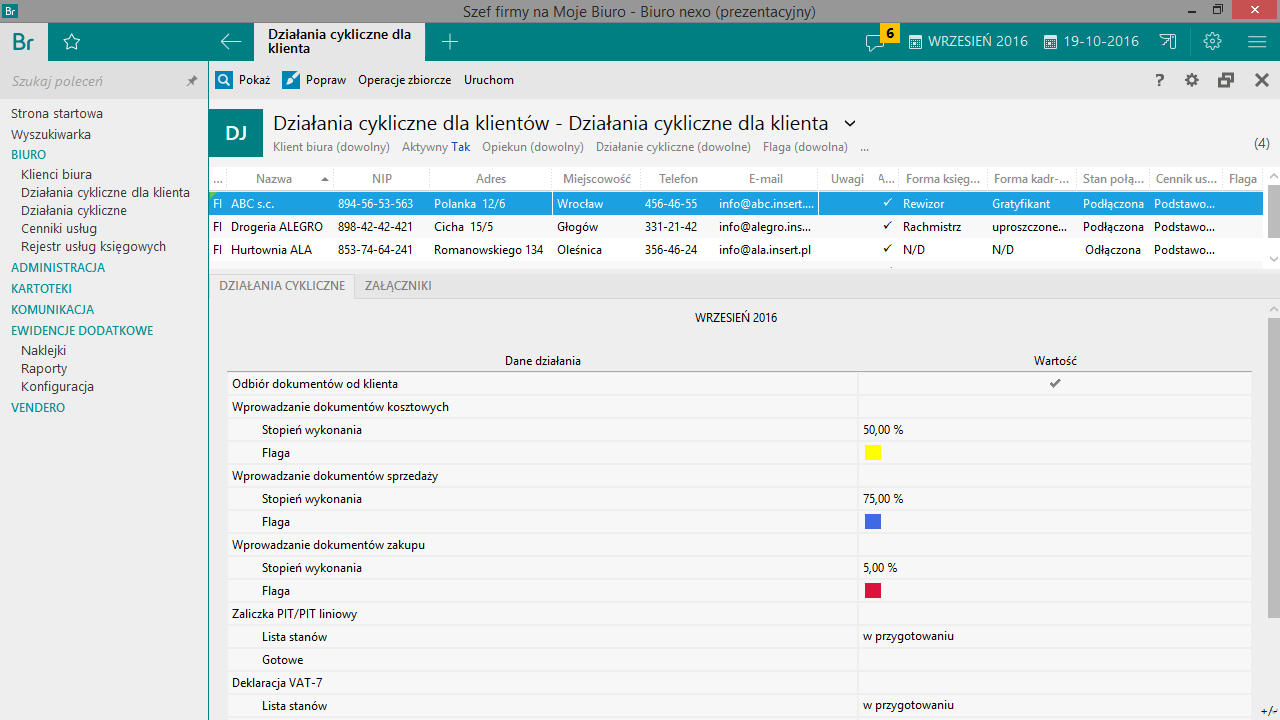Click the Popraw toolbar button

click(x=314, y=80)
